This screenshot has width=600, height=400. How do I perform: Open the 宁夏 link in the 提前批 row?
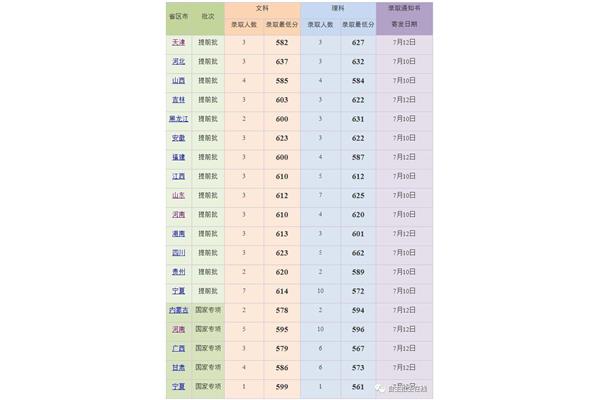click(178, 291)
